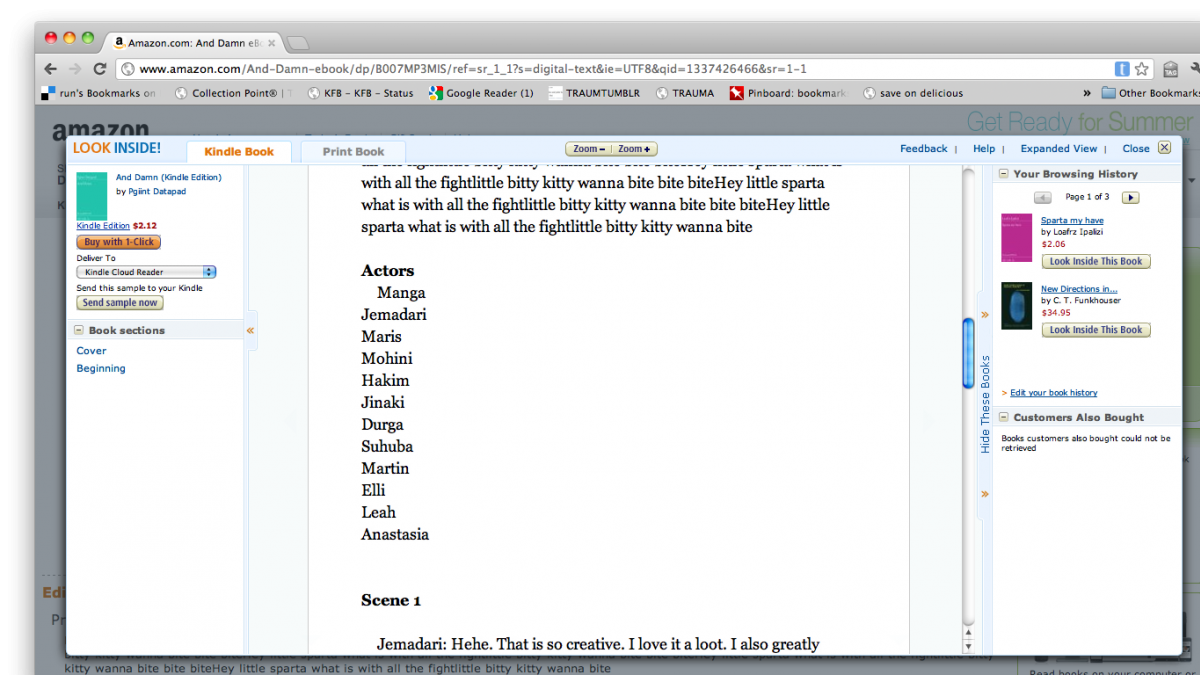
Task: Open the Deliver To dropdown
Action: [x=146, y=272]
